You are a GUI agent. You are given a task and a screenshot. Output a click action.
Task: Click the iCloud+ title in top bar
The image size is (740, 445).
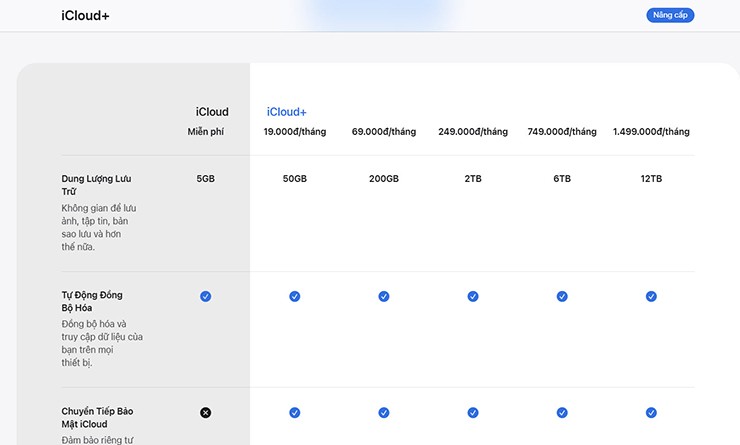tap(85, 16)
